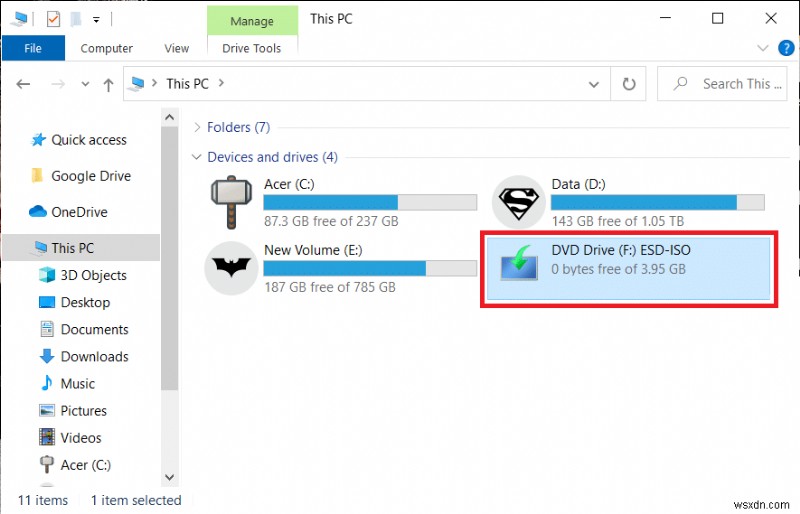Open the Recent locations dropdown

pyautogui.click(x=85, y=84)
